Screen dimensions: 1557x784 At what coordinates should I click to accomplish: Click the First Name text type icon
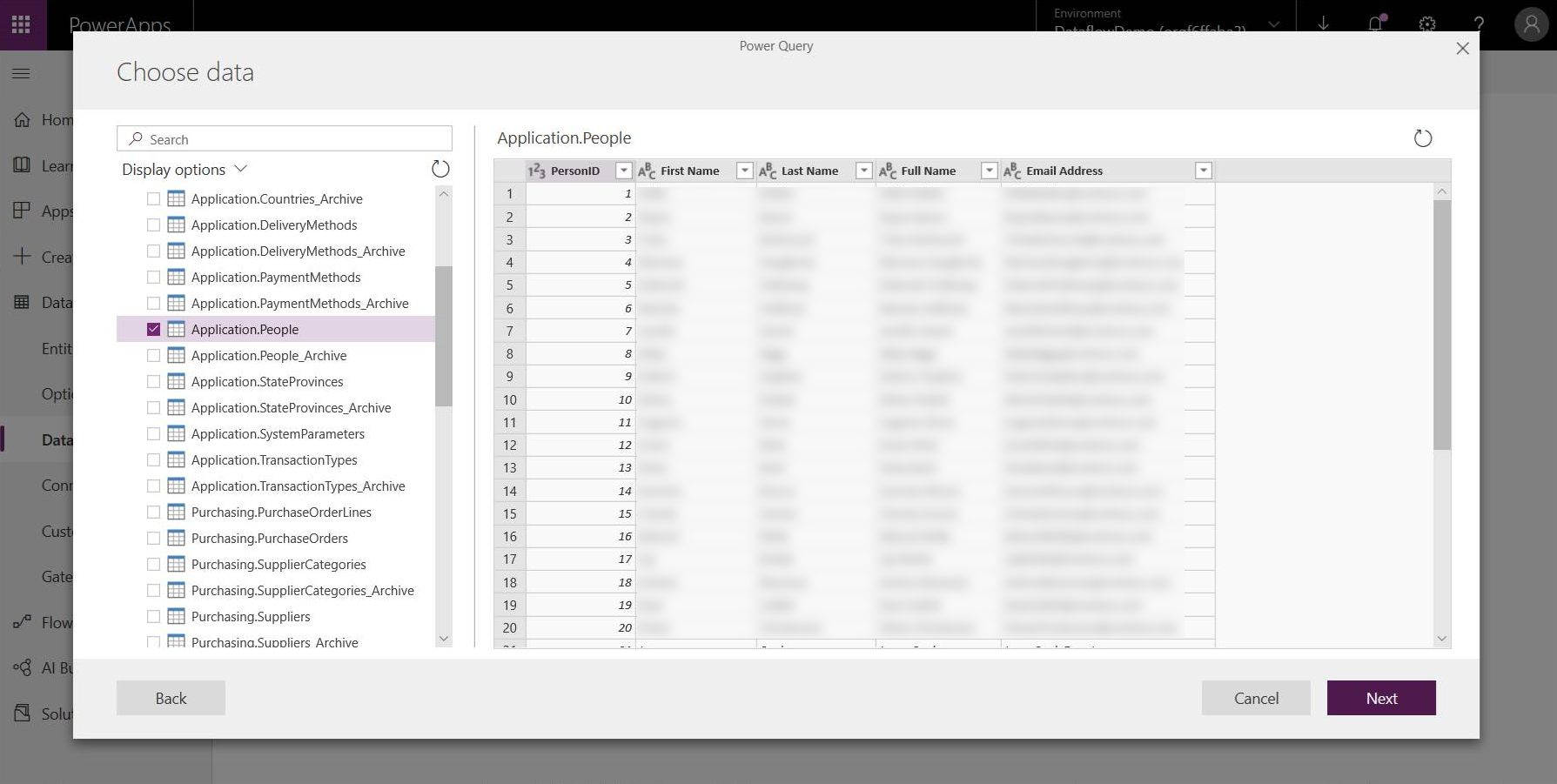pos(647,171)
